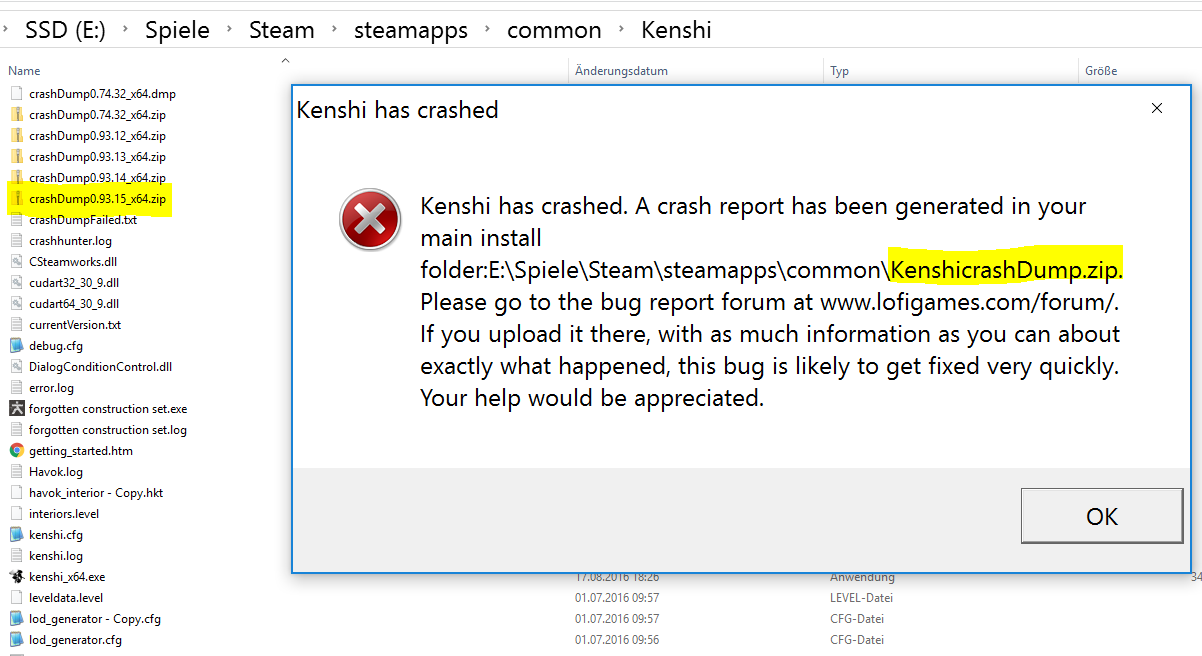Click LEVEL-Datei type cell
The image size is (1202, 656).
click(861, 597)
